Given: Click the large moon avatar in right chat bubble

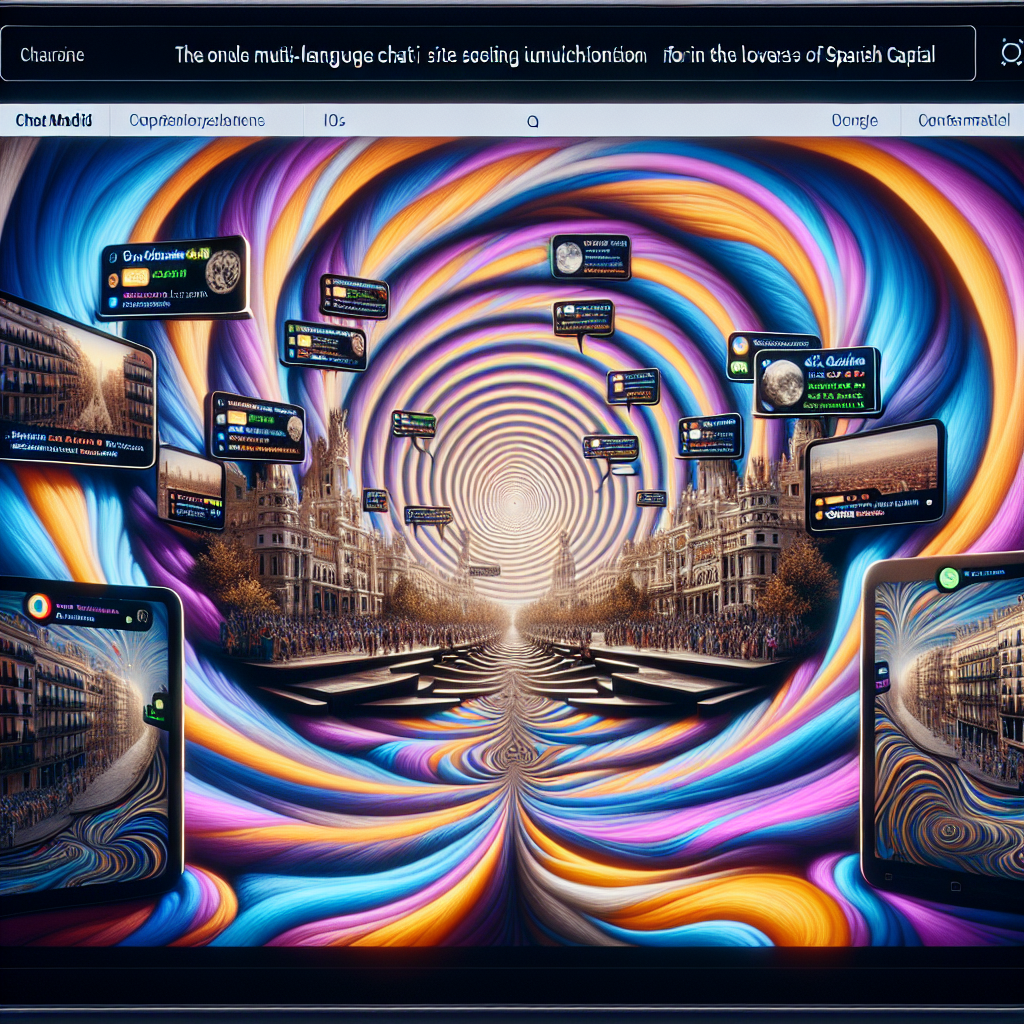Looking at the screenshot, I should point(780,383).
